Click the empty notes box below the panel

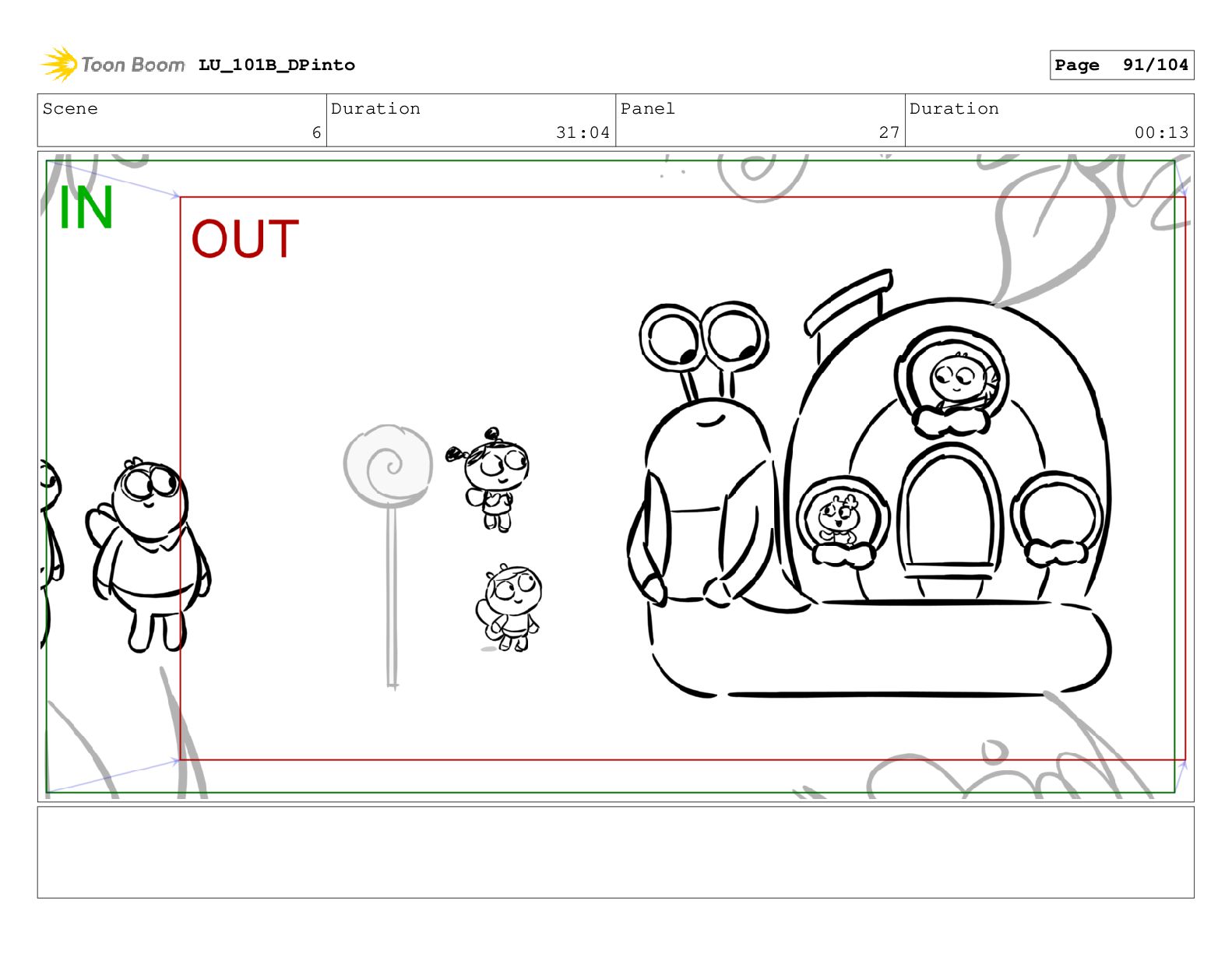(615, 852)
